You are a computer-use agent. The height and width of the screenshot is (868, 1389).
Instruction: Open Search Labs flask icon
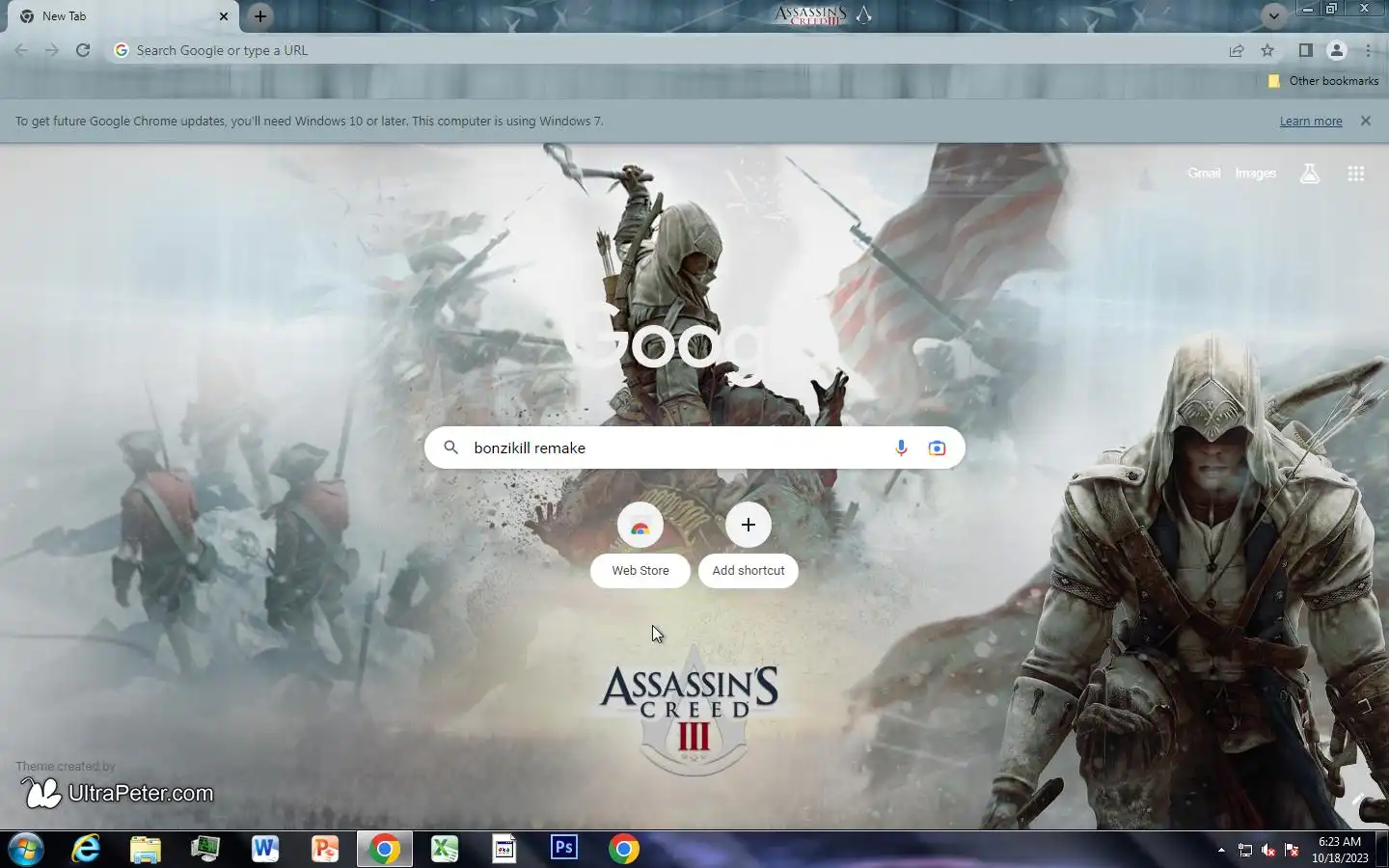1309,174
